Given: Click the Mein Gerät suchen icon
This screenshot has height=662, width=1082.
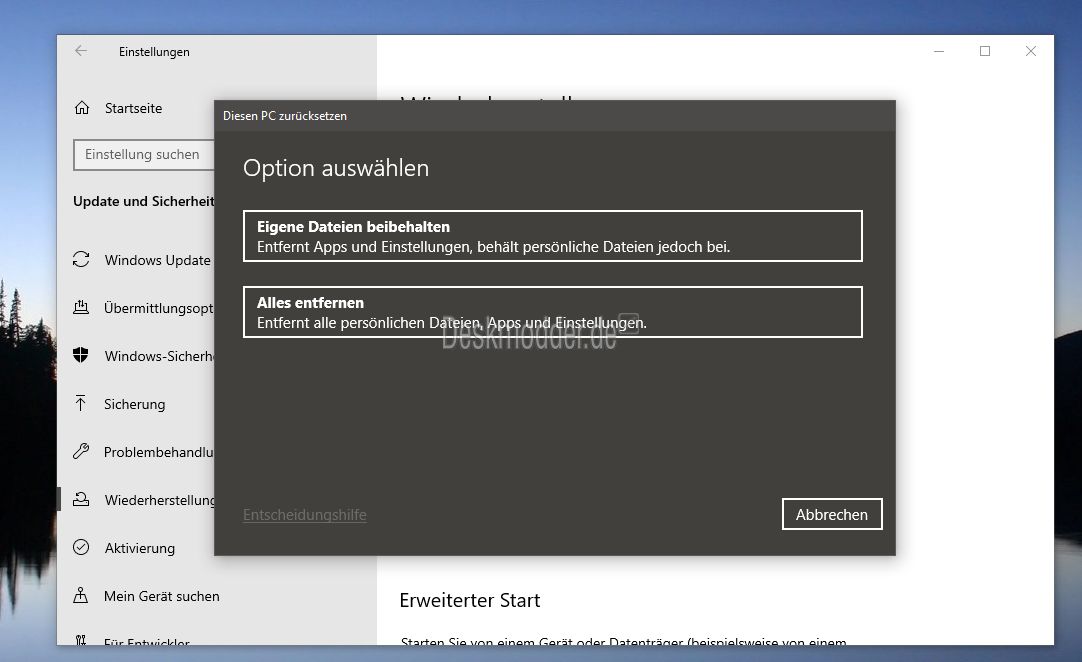Looking at the screenshot, I should click(x=81, y=595).
